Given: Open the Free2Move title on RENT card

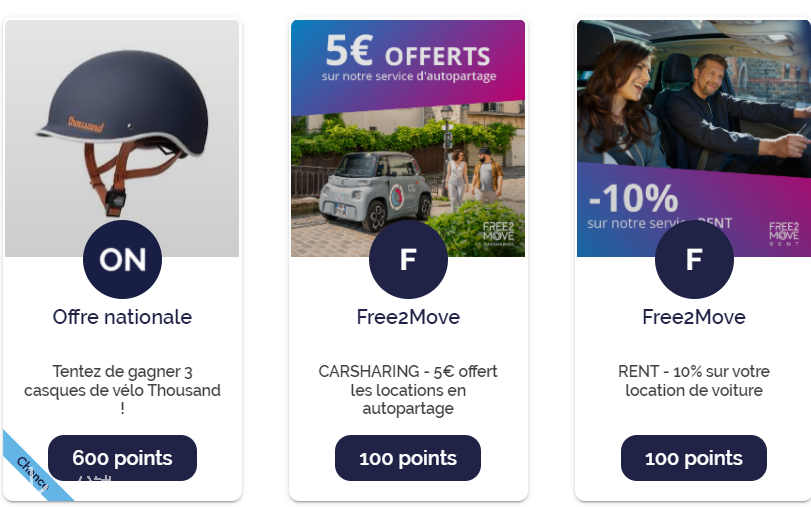Looking at the screenshot, I should tap(694, 317).
